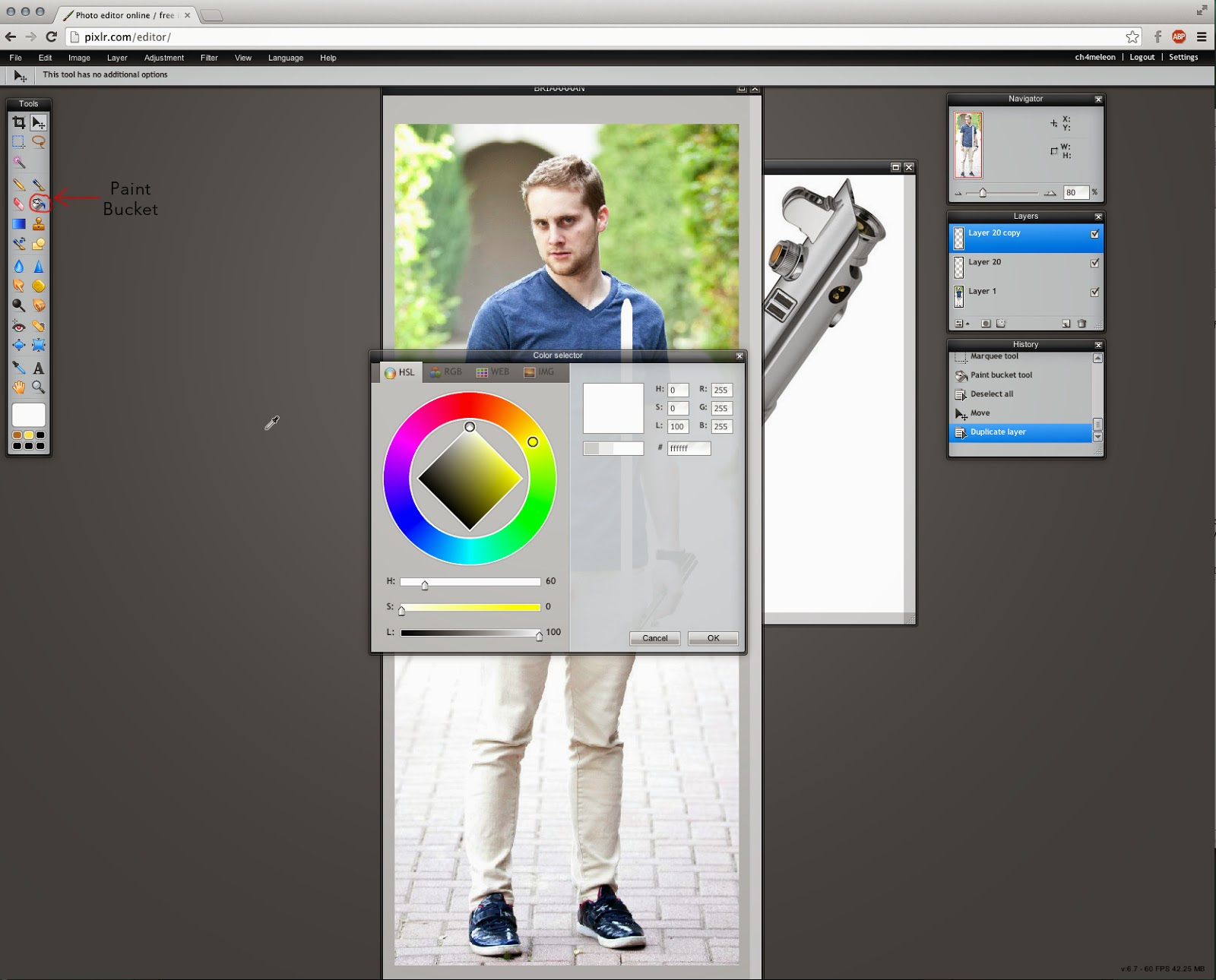Click the Navigator zoom percentage field

[x=1075, y=192]
